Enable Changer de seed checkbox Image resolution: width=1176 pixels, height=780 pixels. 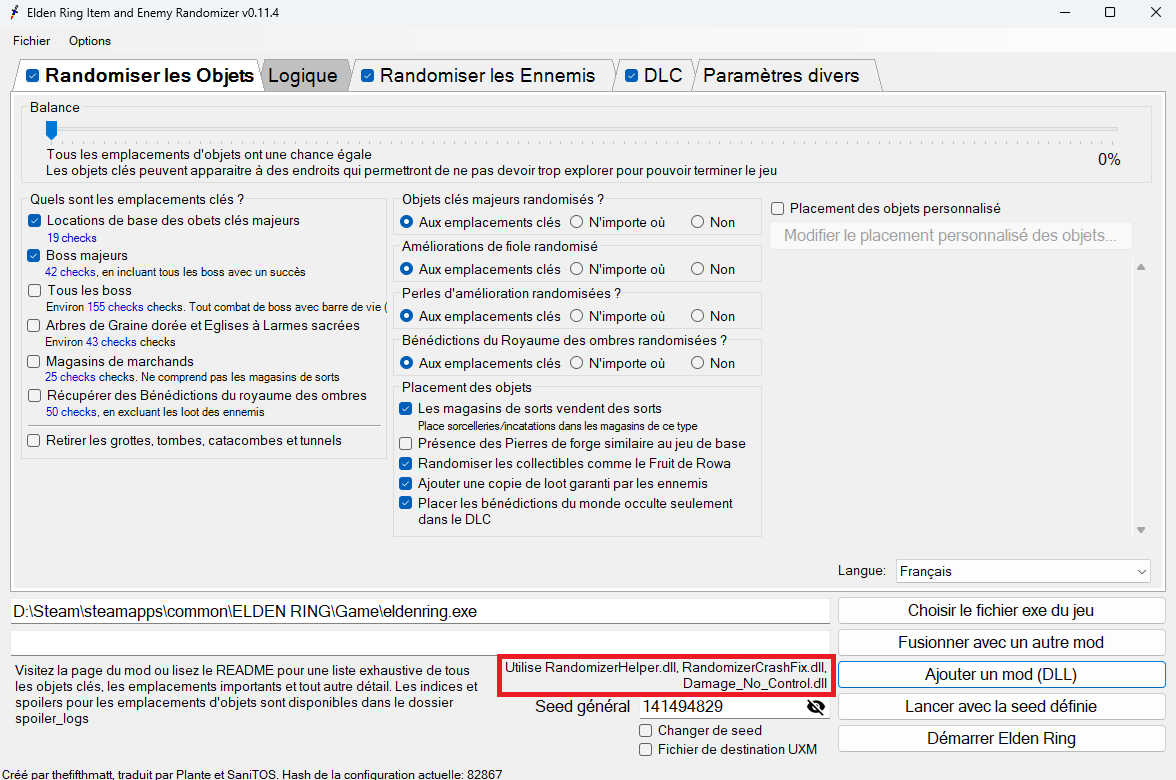coord(646,730)
